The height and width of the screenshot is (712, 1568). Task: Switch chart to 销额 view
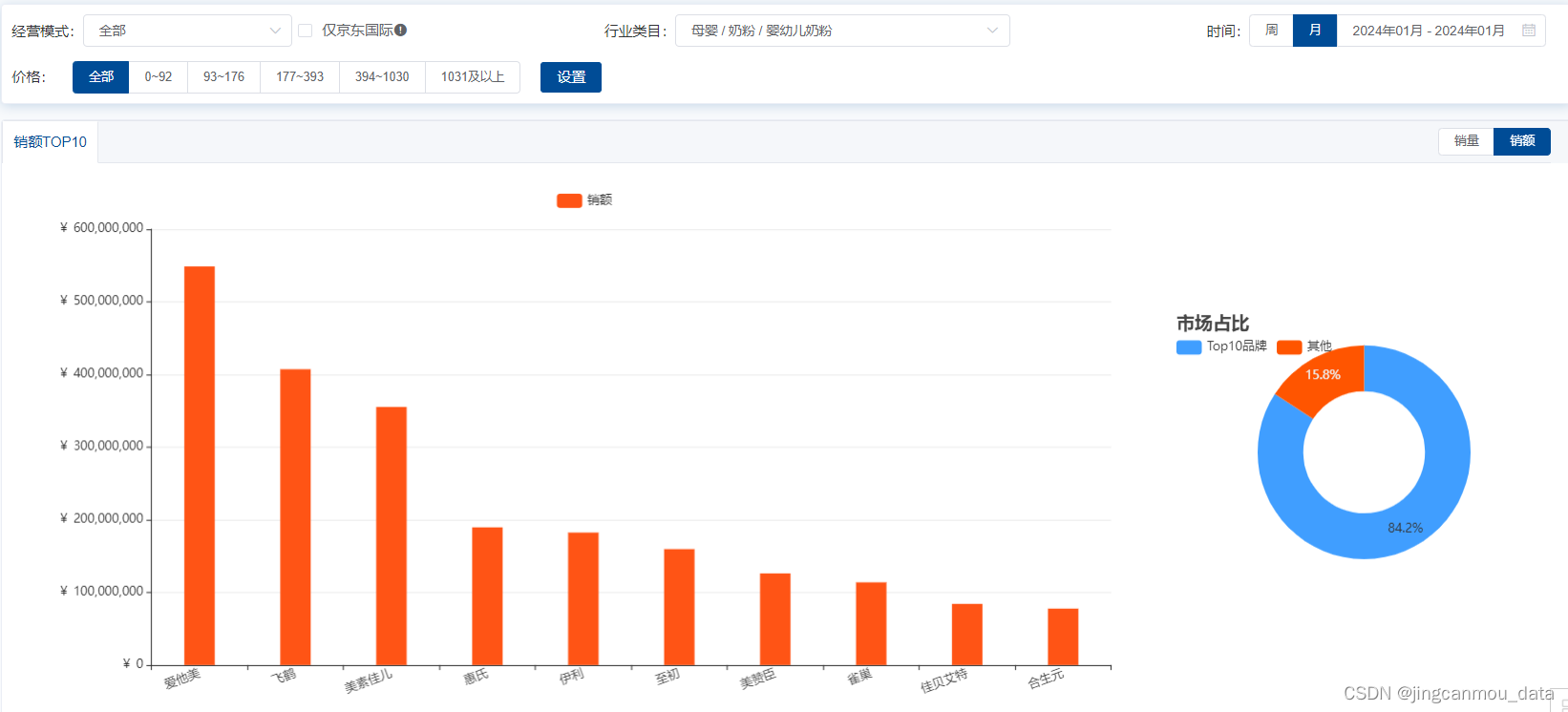[x=1522, y=141]
